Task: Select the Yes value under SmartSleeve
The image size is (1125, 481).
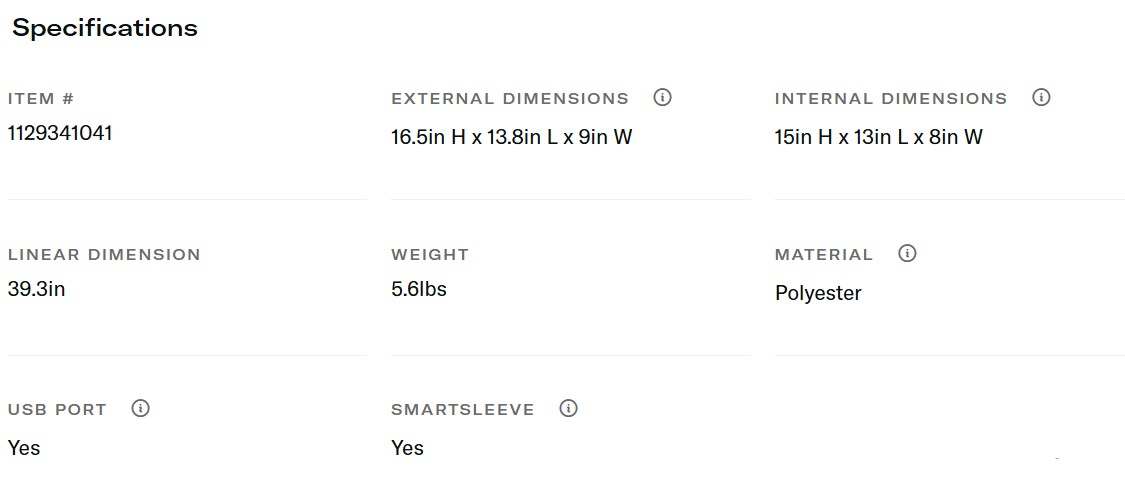Action: click(x=408, y=448)
